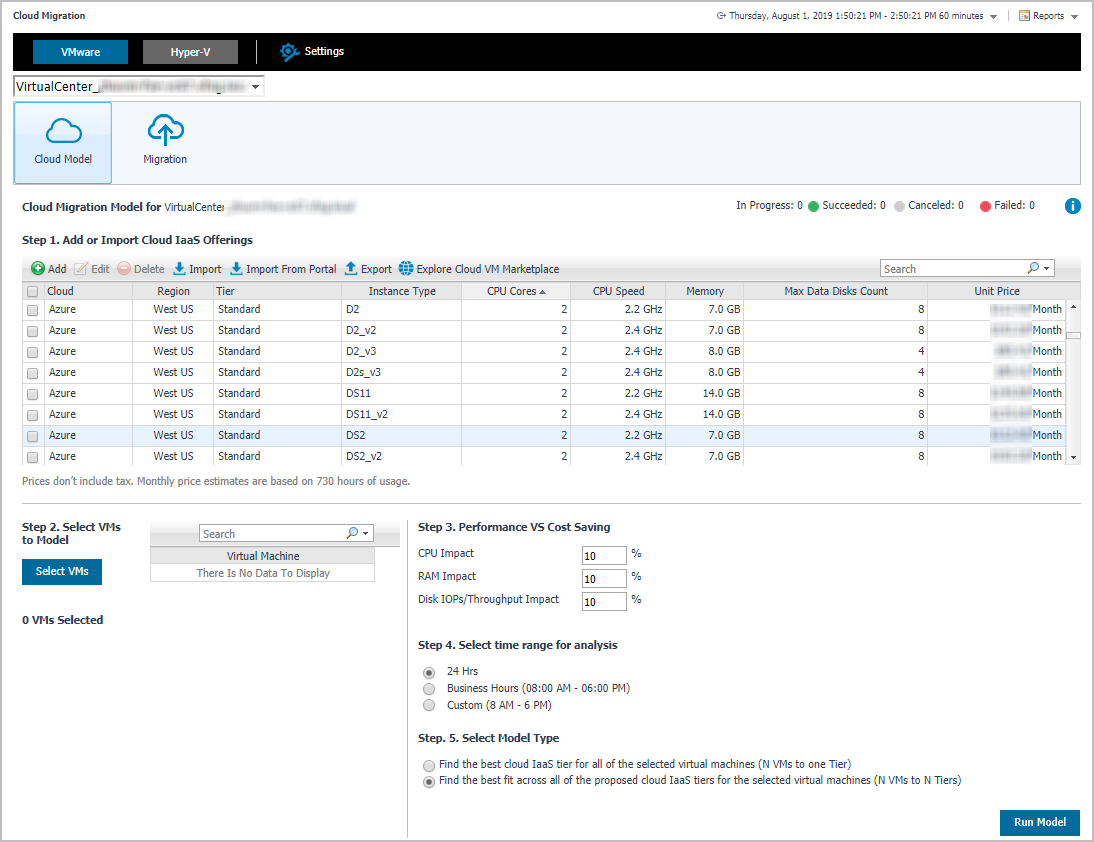Click the Run Model button
The width and height of the screenshot is (1094, 842).
(x=1040, y=822)
